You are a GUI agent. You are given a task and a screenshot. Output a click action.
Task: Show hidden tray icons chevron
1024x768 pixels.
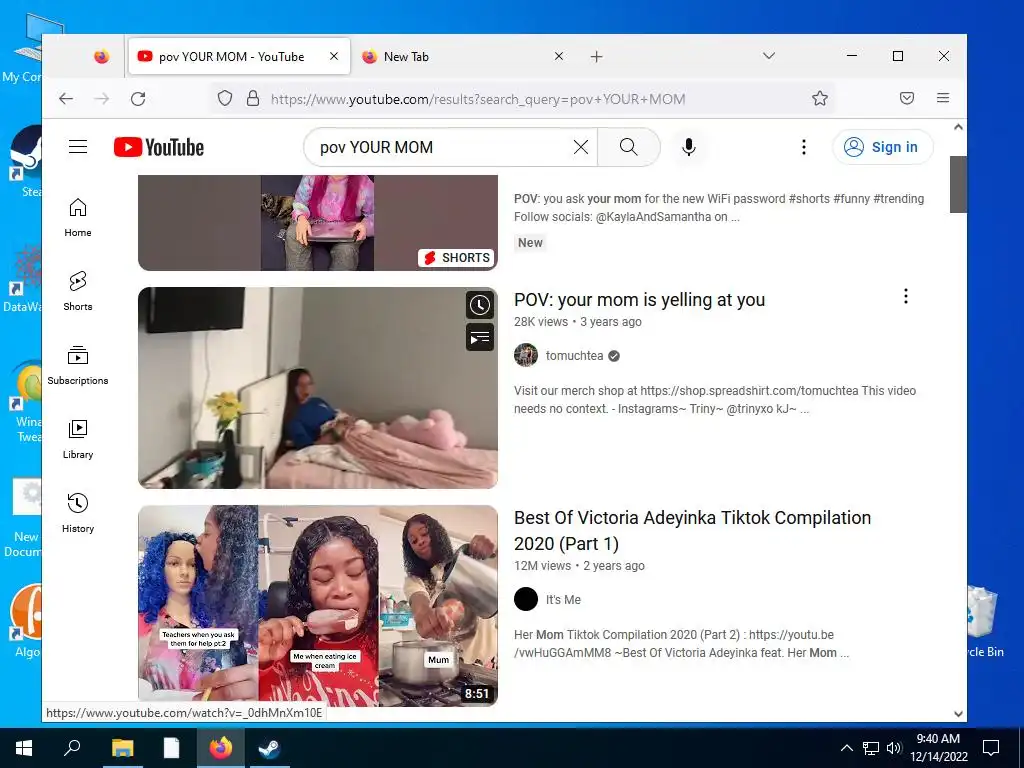coord(846,748)
